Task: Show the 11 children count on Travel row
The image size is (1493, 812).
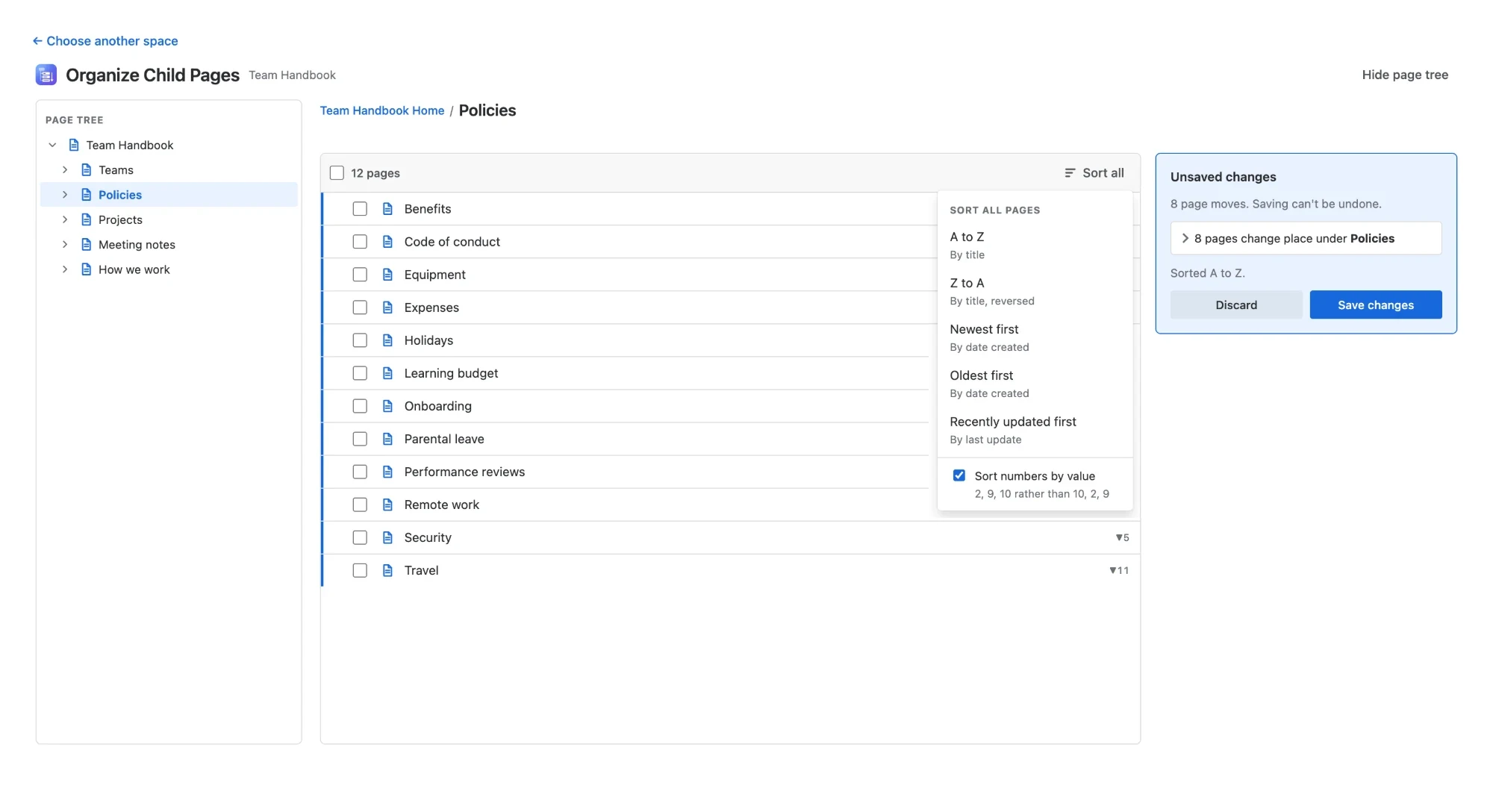Action: (1119, 570)
